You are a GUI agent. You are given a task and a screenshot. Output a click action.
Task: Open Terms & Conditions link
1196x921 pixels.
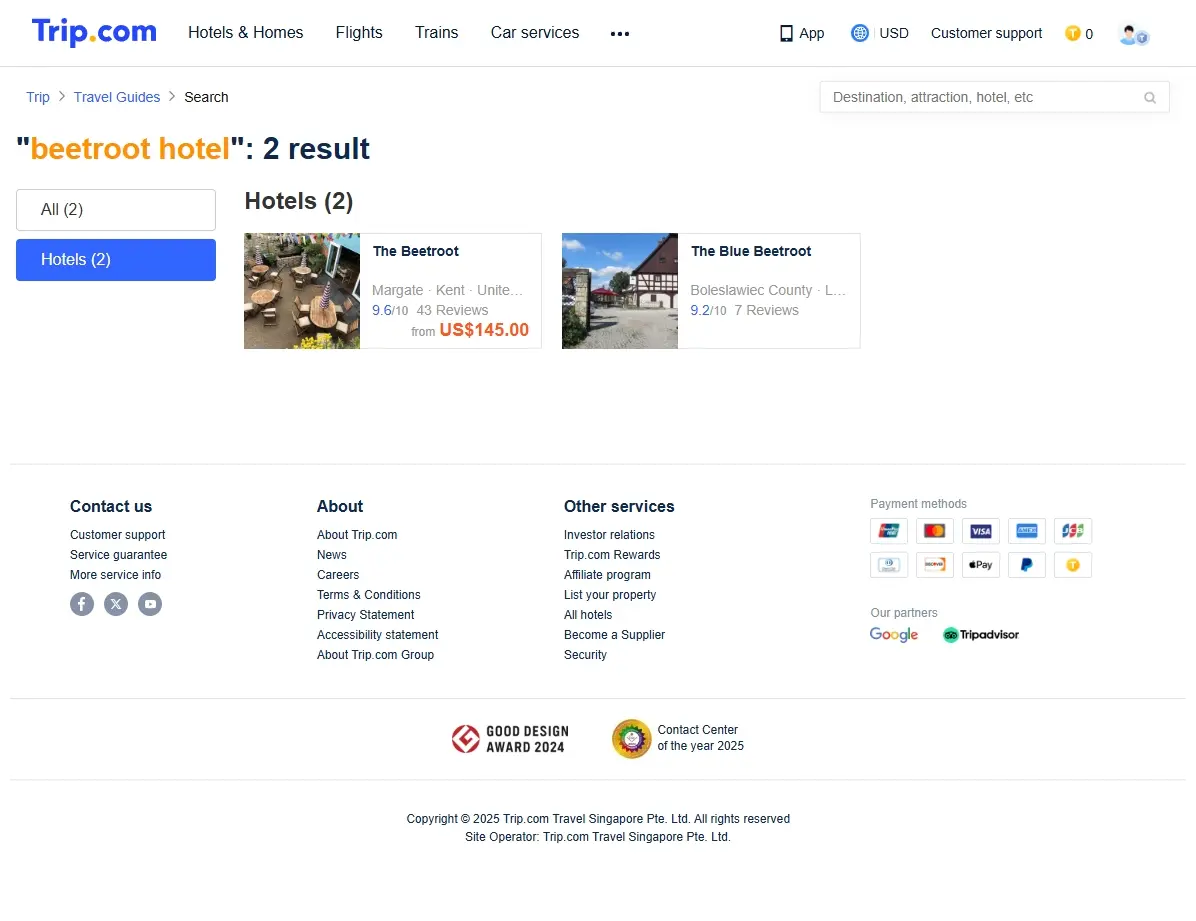(368, 594)
